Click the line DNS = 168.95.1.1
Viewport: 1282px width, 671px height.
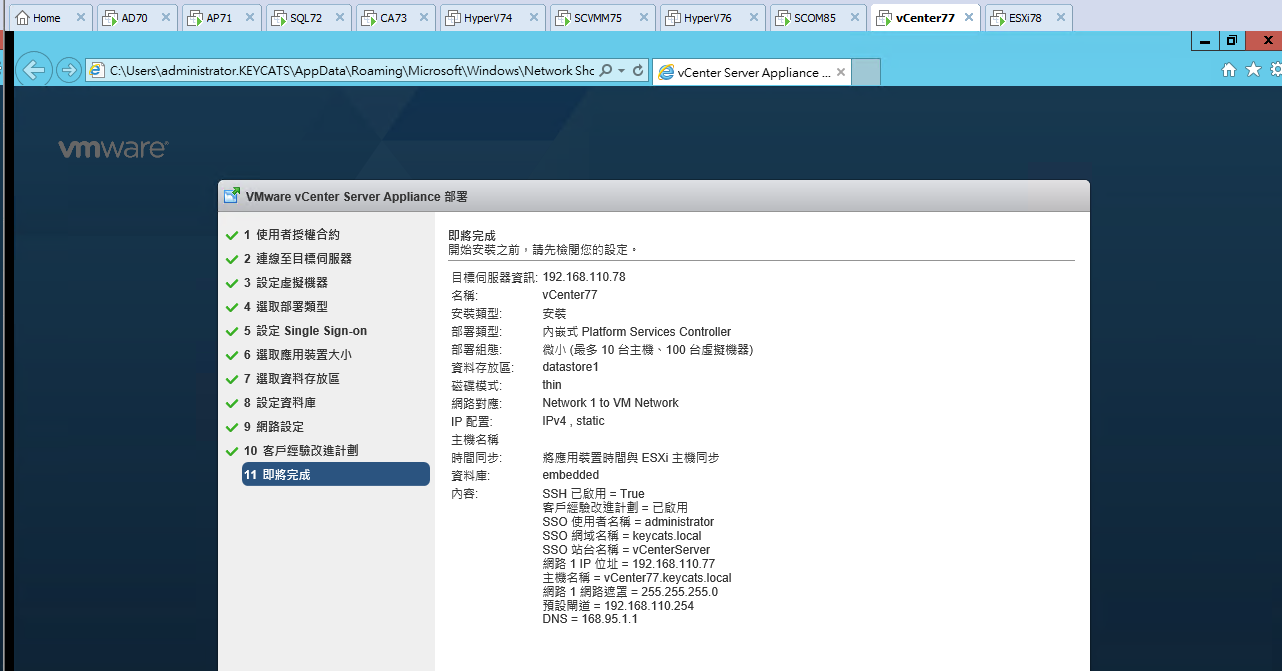click(x=590, y=619)
